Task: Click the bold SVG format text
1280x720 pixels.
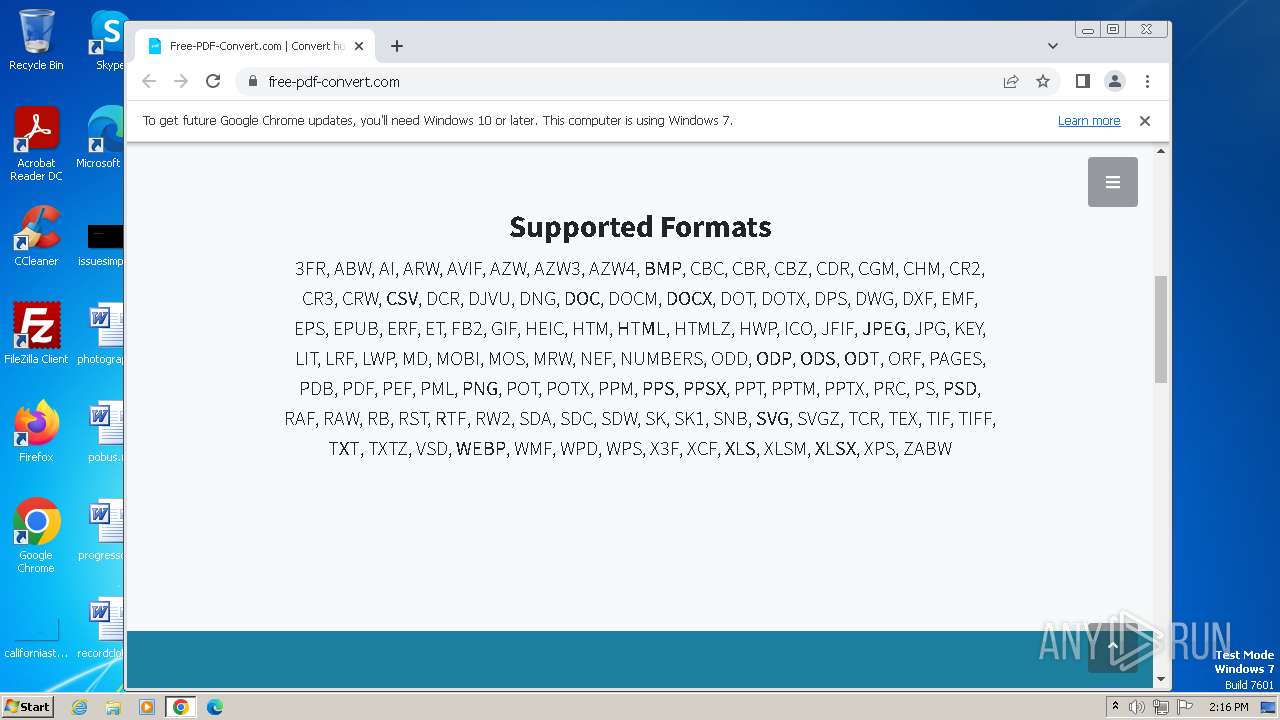Action: pyautogui.click(x=772, y=418)
